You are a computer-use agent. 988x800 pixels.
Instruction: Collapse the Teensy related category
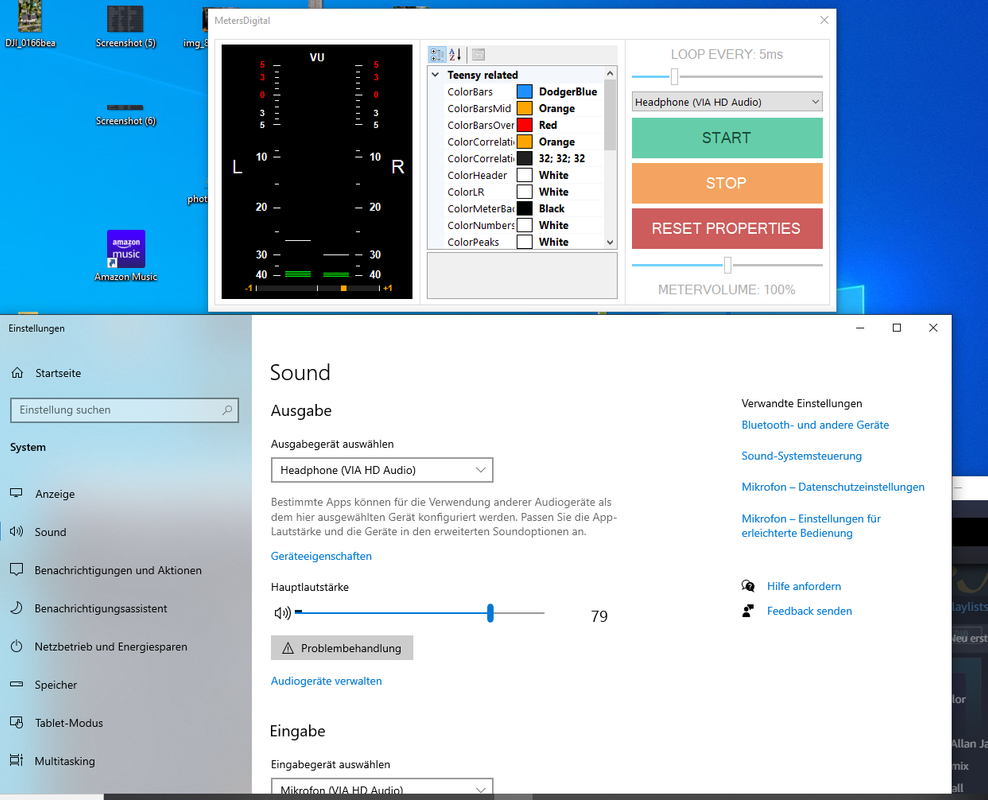point(435,74)
